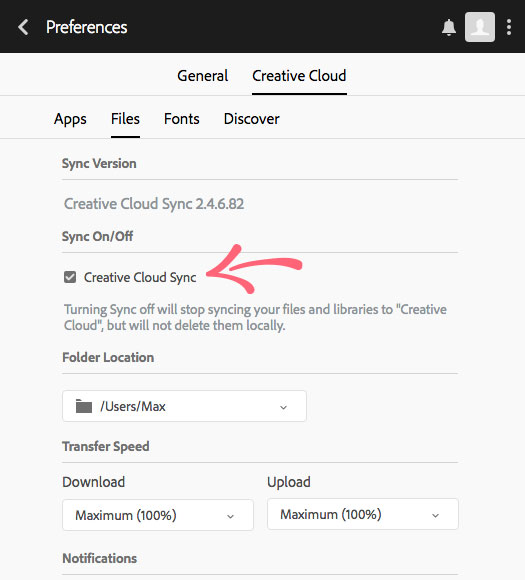Uncheck the Creative Cloud Sync checkbox
Screen dimensions: 525x580
click(x=70, y=277)
